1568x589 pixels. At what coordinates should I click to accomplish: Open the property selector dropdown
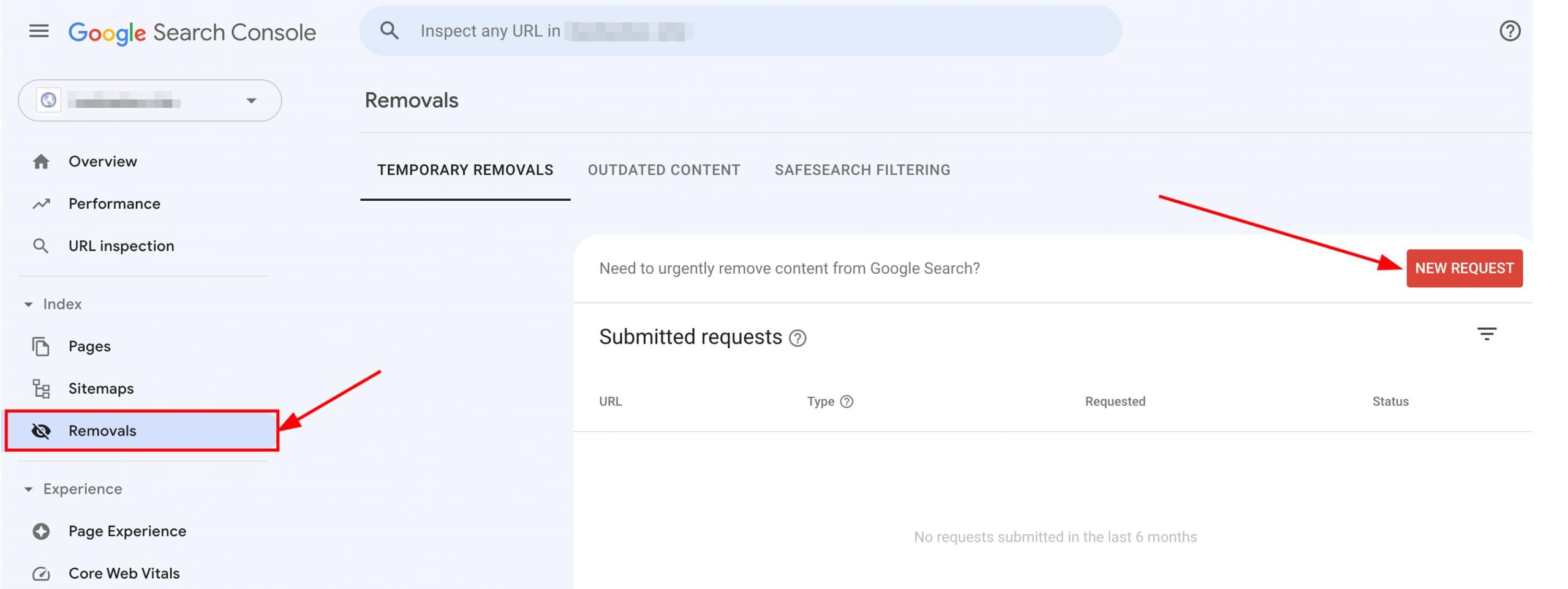(x=251, y=100)
